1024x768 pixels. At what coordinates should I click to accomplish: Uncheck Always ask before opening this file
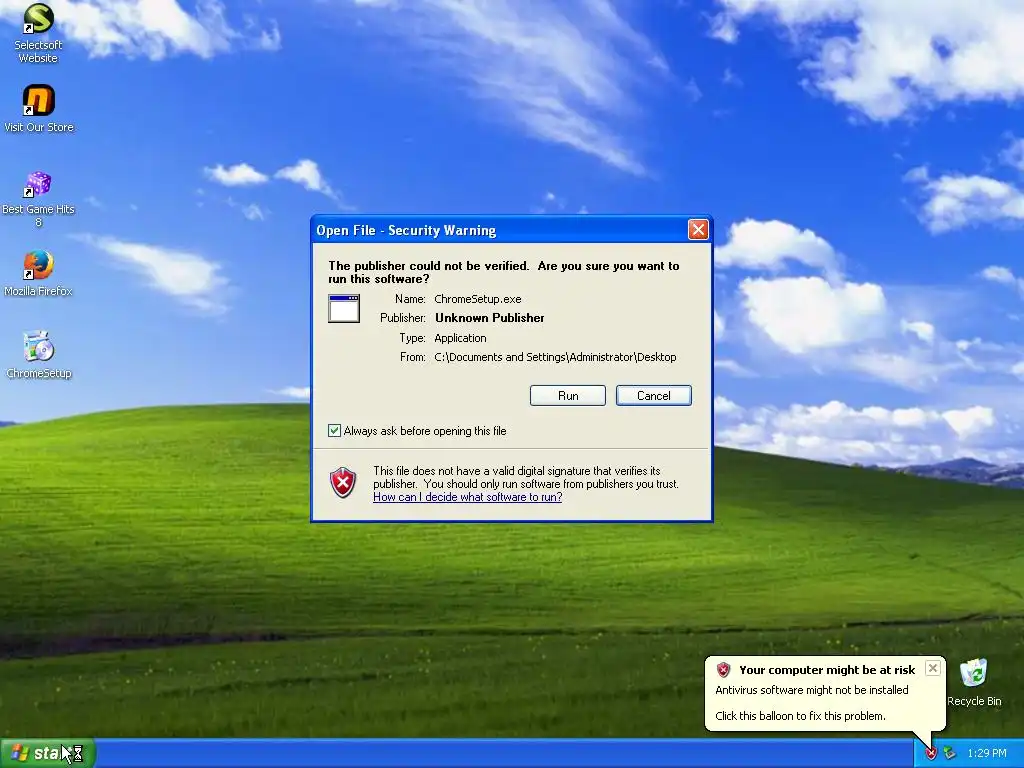(x=334, y=430)
